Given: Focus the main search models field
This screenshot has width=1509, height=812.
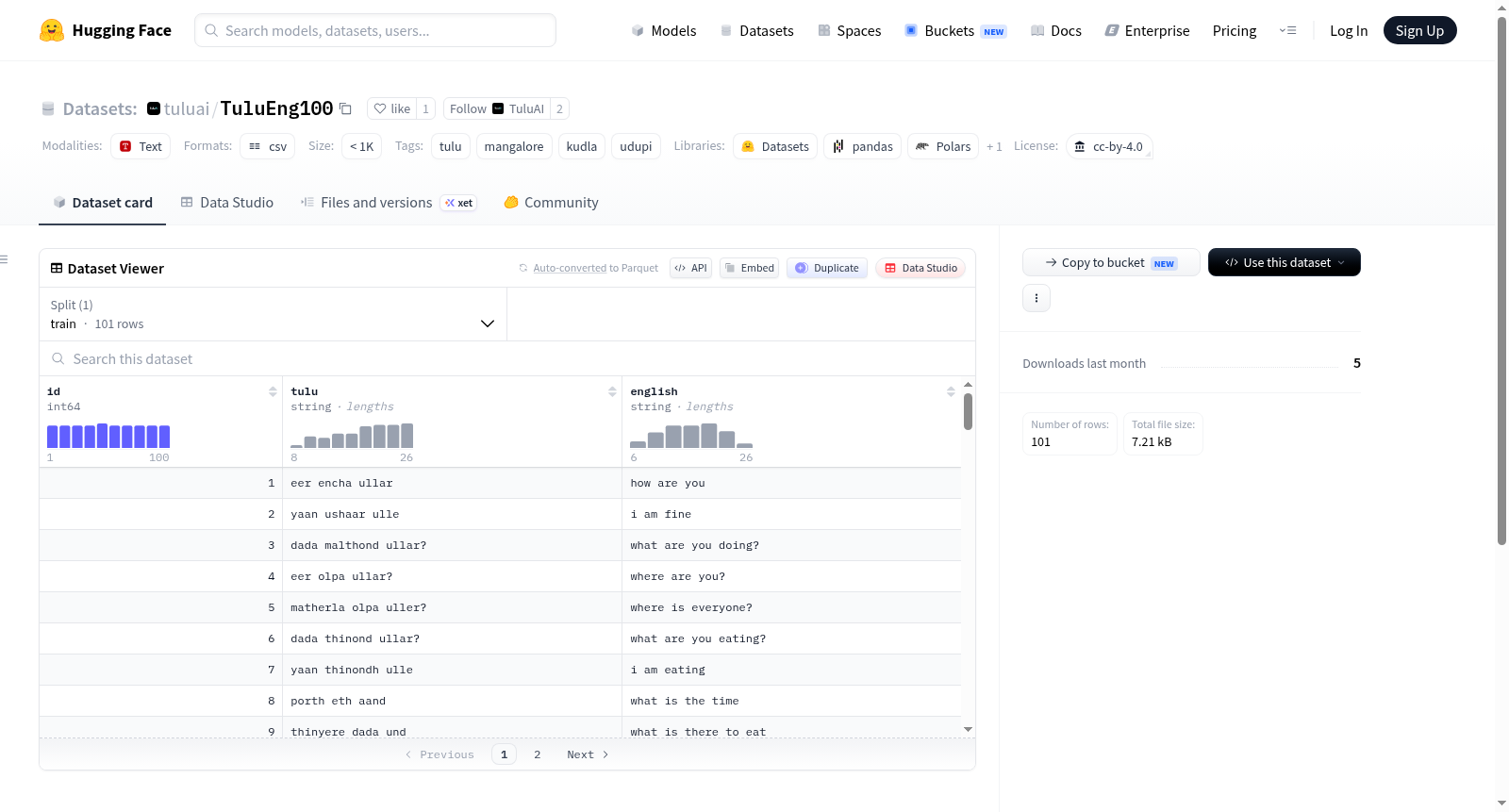Looking at the screenshot, I should 375,30.
